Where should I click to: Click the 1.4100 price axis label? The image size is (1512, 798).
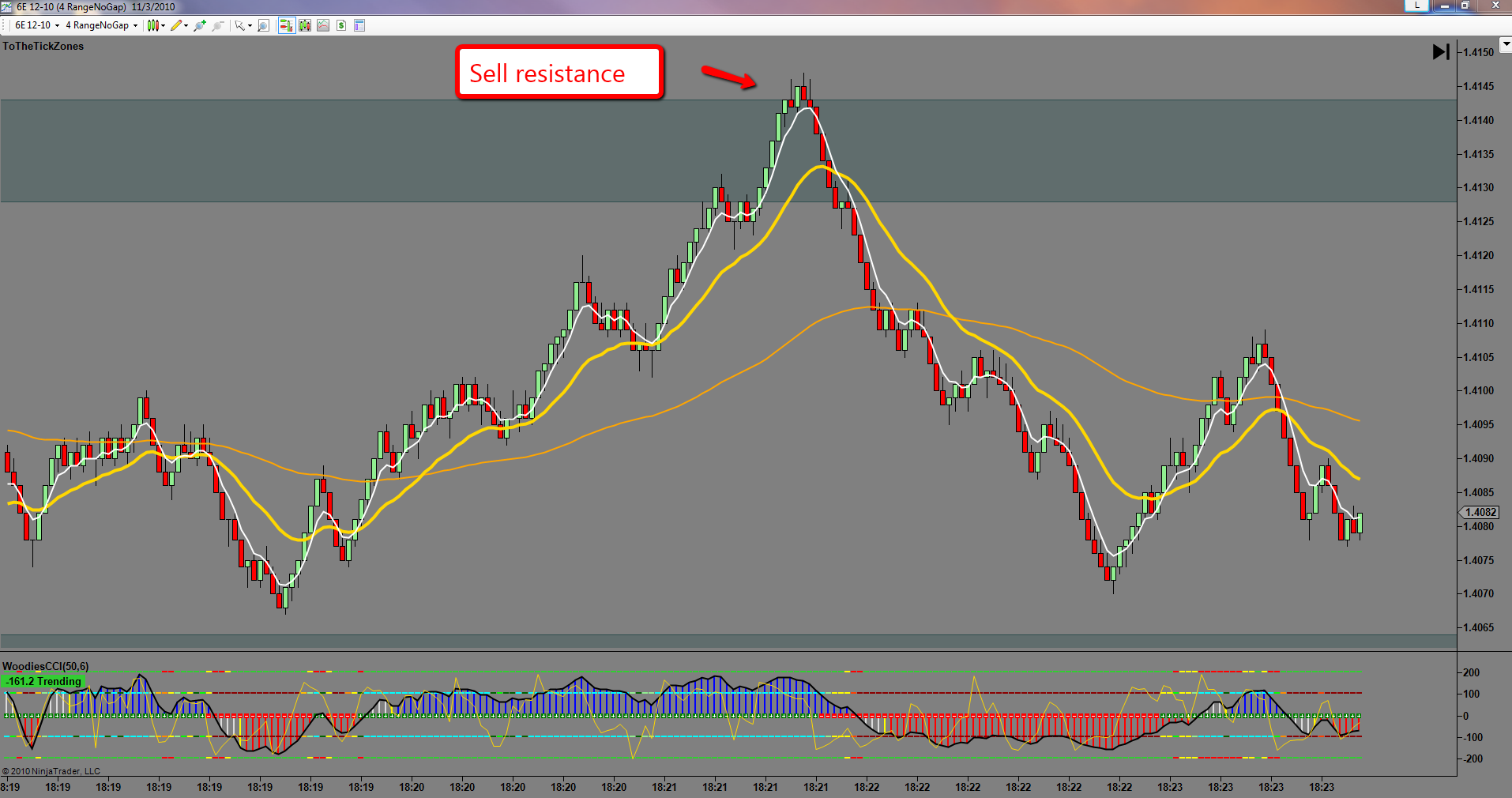click(x=1478, y=390)
